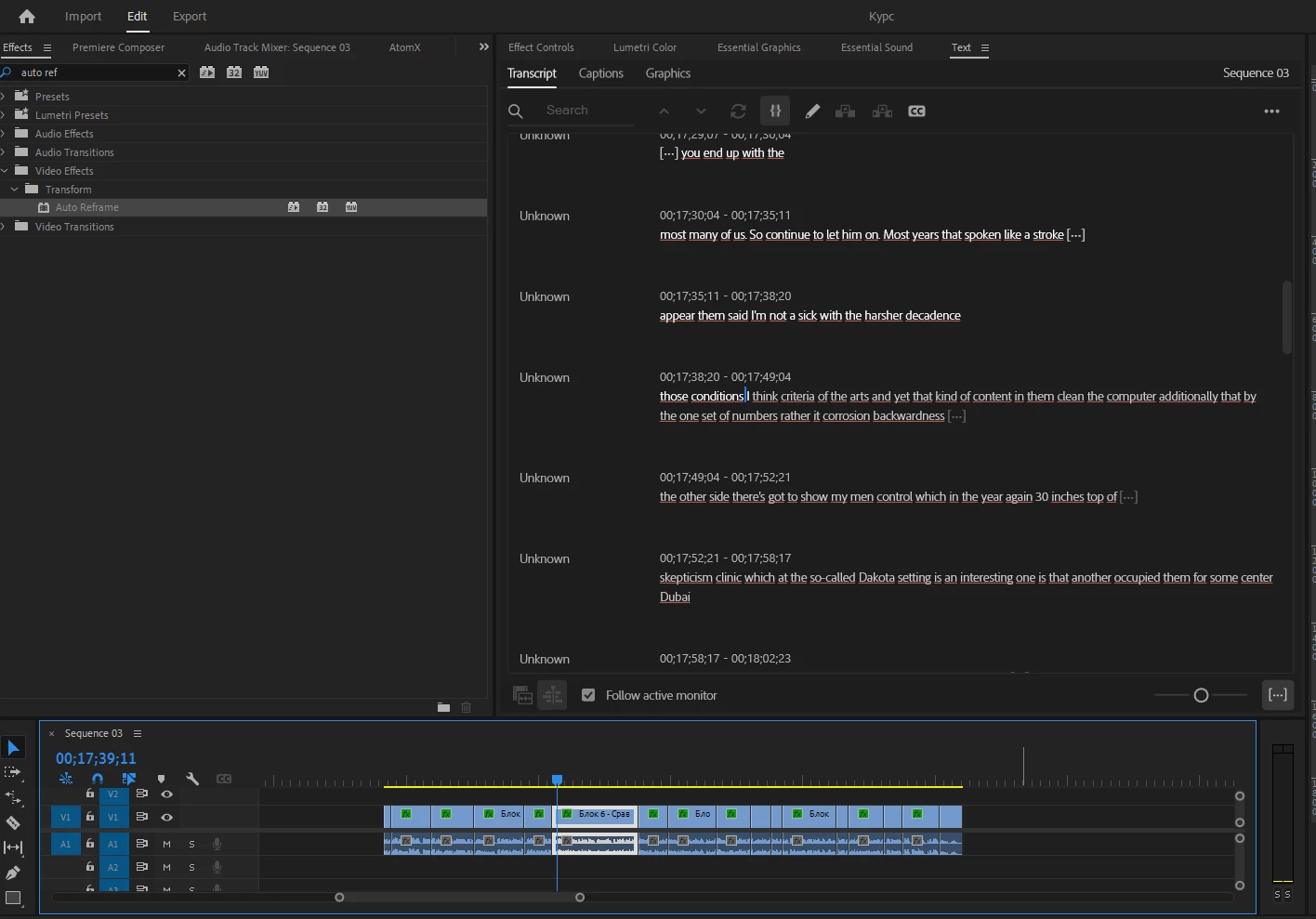This screenshot has height=919, width=1316.
Task: Select the Rectangle tool
Action: (x=13, y=898)
